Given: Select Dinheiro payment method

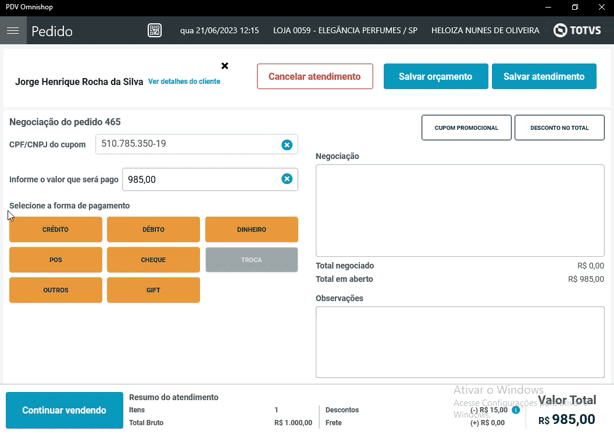Looking at the screenshot, I should click(251, 229).
